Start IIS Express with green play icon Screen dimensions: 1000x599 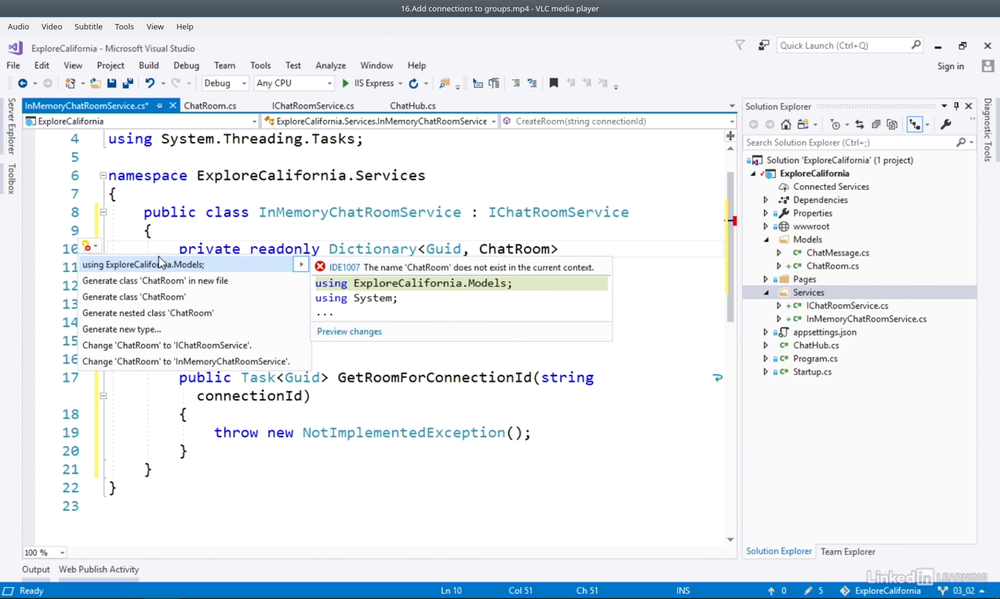pyautogui.click(x=345, y=83)
